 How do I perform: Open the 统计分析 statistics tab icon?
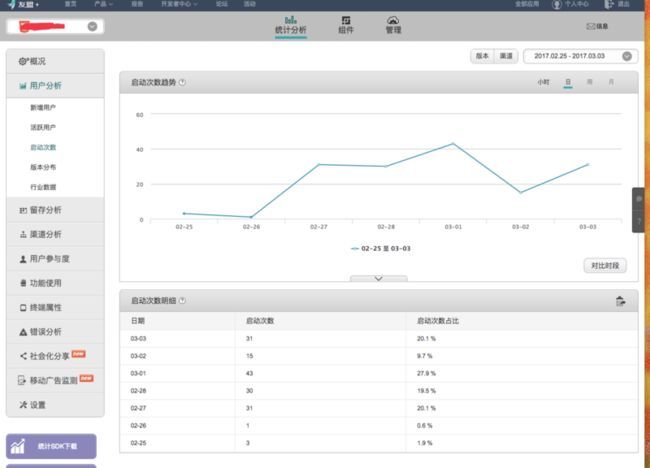[x=291, y=20]
